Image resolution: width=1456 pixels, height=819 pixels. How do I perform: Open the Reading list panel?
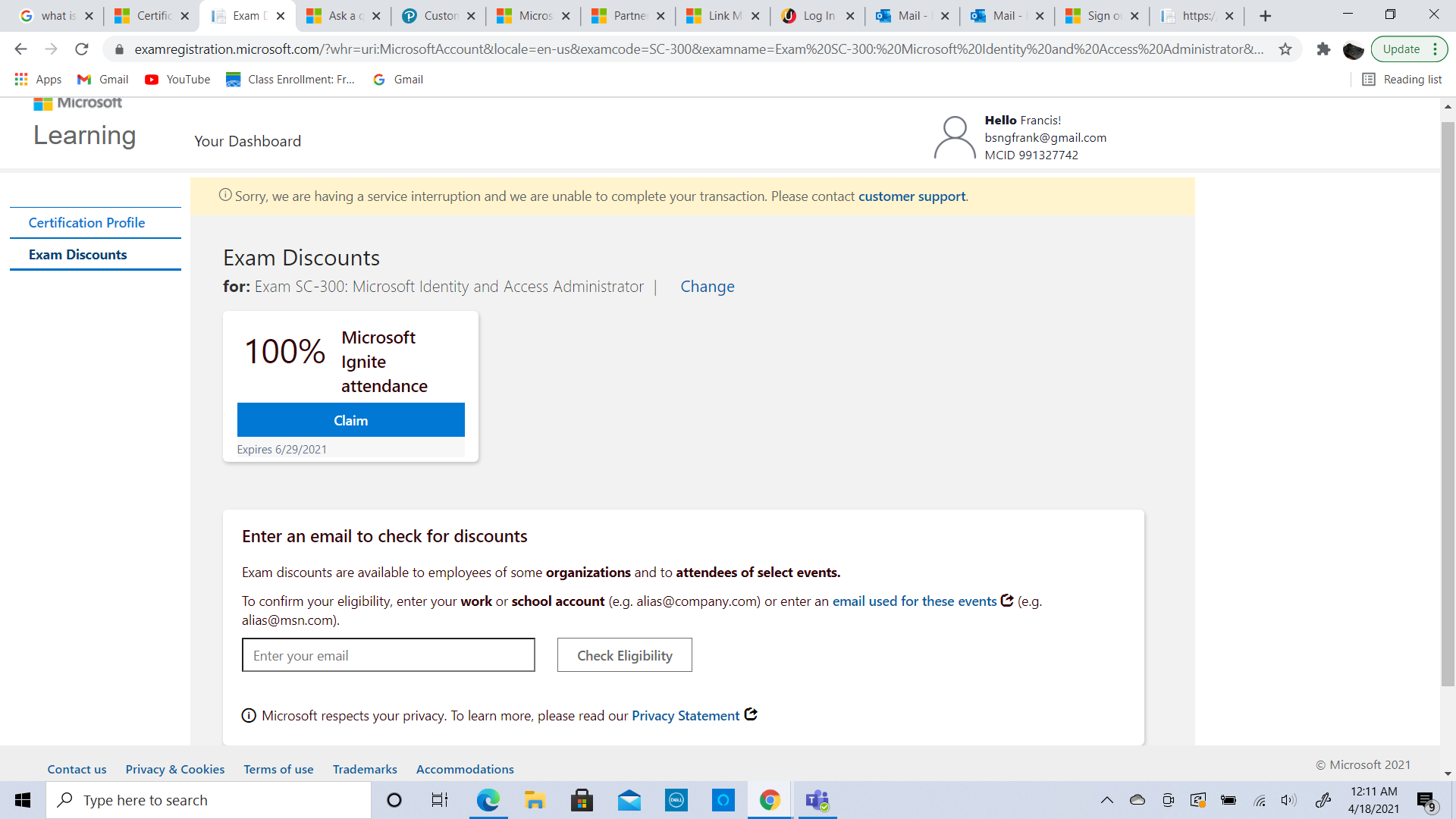[1402, 80]
